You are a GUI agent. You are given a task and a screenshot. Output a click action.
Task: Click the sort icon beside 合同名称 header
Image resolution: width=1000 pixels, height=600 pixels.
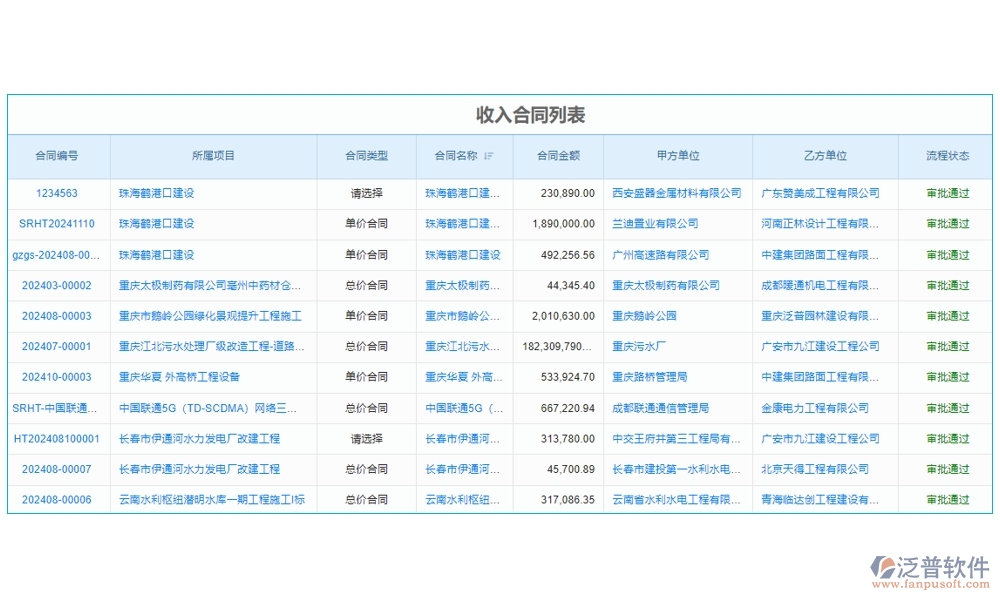tap(489, 156)
